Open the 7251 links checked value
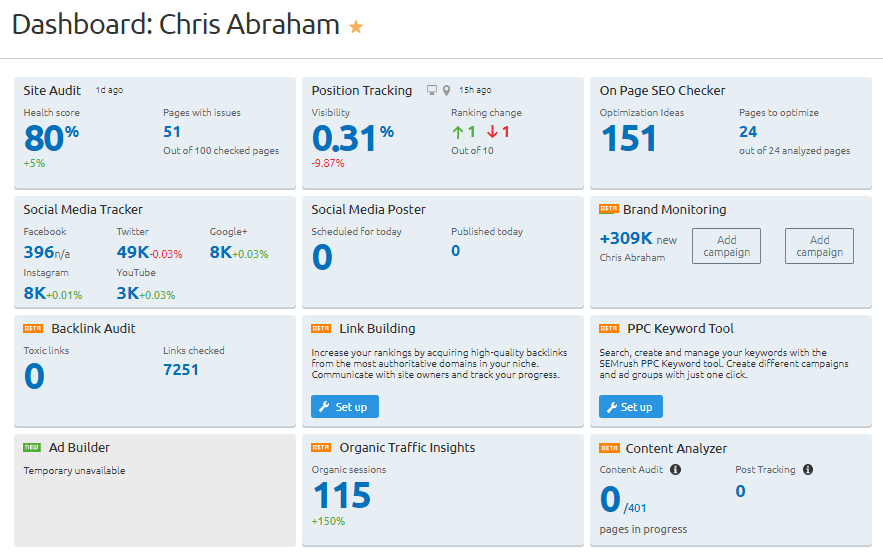 tap(181, 370)
